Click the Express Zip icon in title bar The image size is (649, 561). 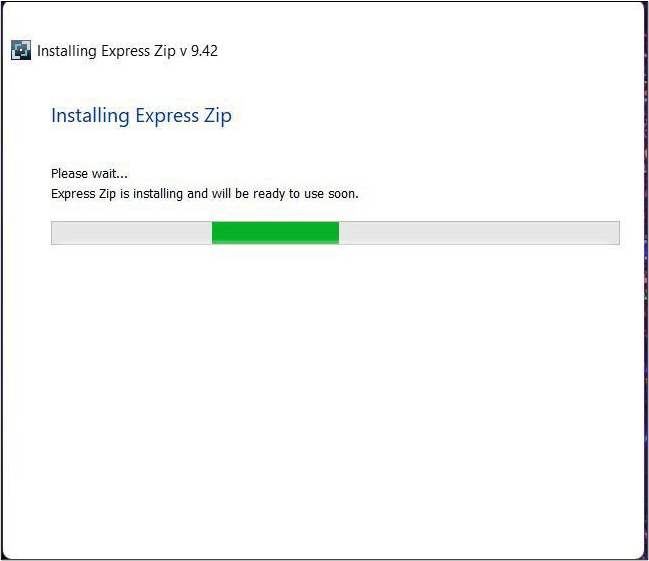(x=21, y=50)
